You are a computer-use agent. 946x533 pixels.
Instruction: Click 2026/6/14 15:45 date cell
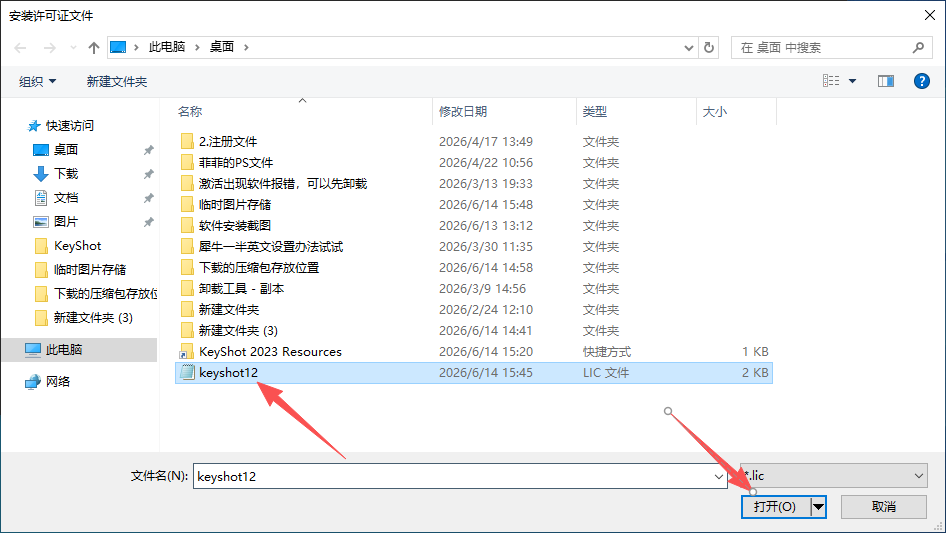pos(486,372)
